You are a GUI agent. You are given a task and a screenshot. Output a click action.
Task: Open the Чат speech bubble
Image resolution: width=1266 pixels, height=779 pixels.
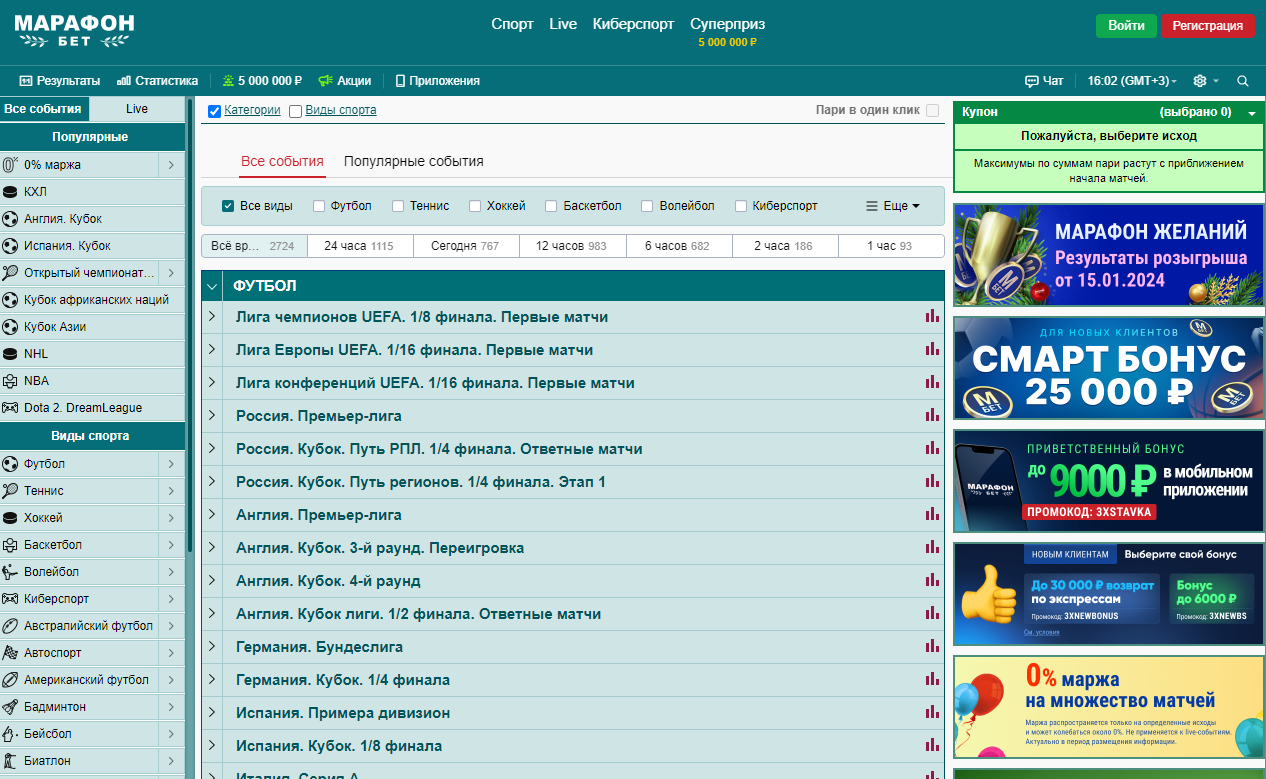(x=1044, y=81)
